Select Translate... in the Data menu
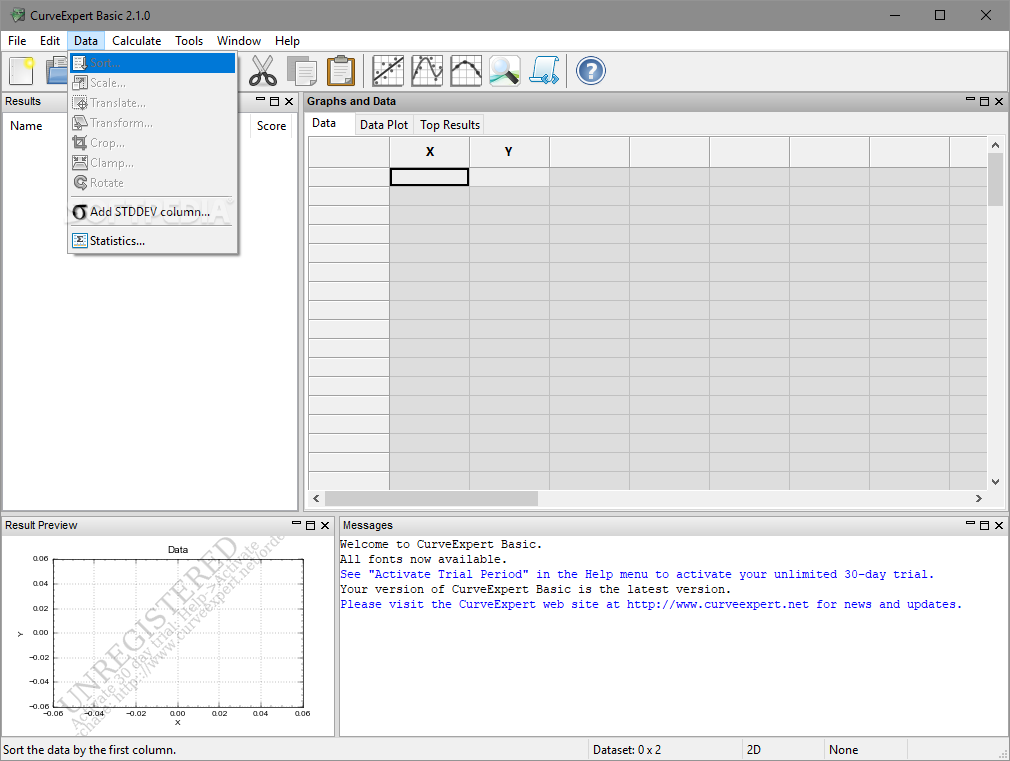1010x761 pixels. [153, 103]
